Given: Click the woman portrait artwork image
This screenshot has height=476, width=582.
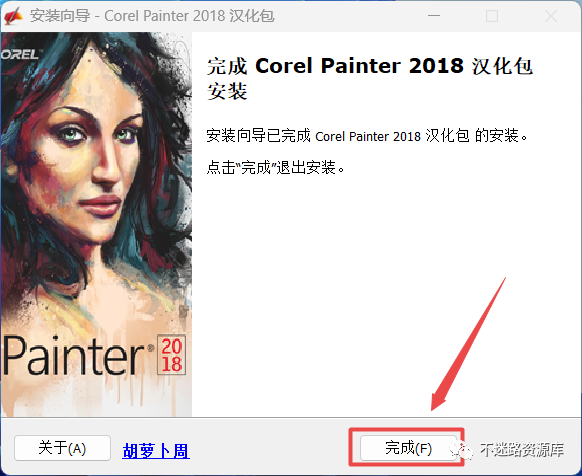Looking at the screenshot, I should 96,224.
